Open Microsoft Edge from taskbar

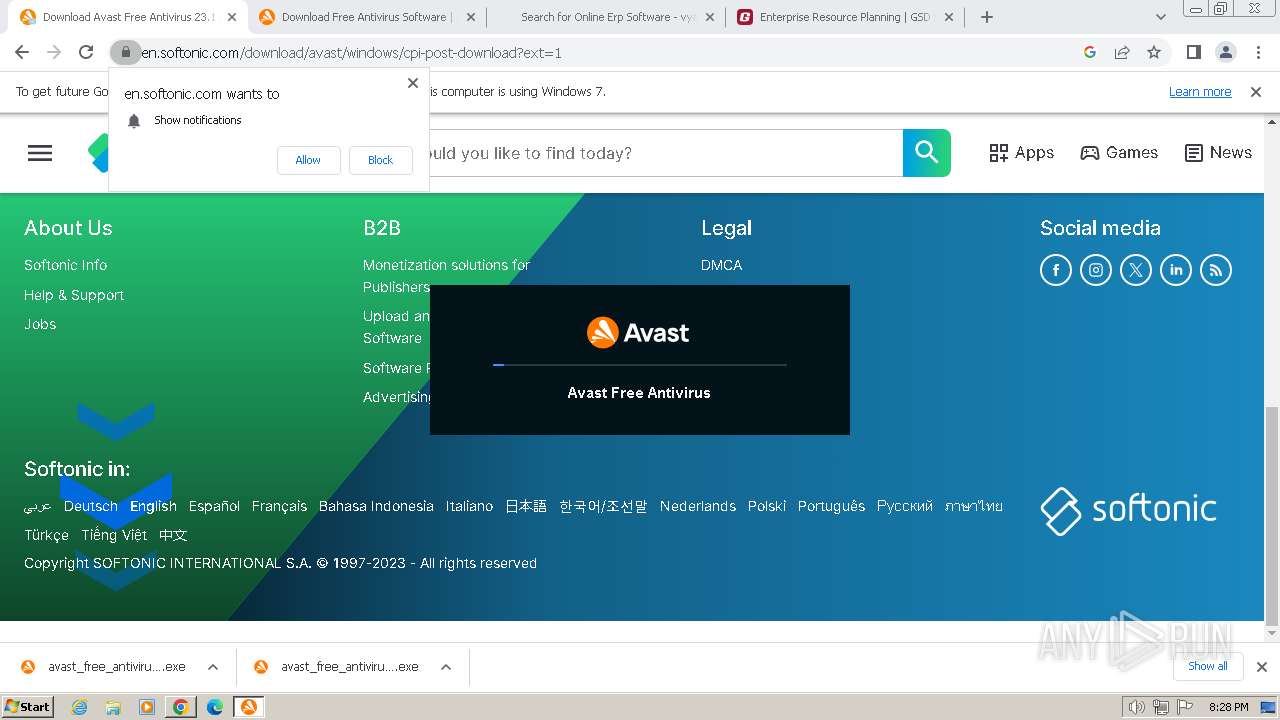coord(215,707)
